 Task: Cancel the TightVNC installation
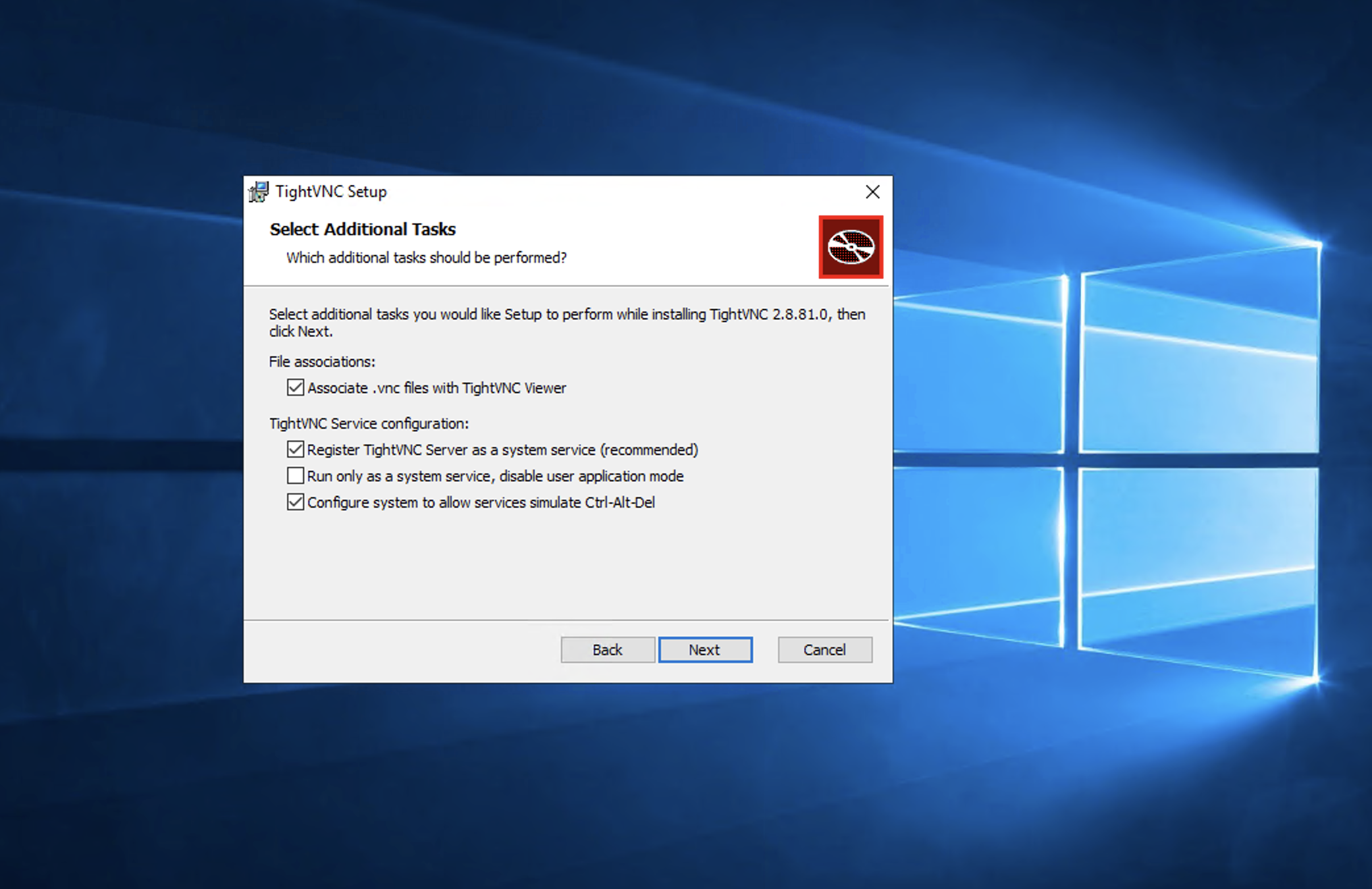(x=824, y=649)
